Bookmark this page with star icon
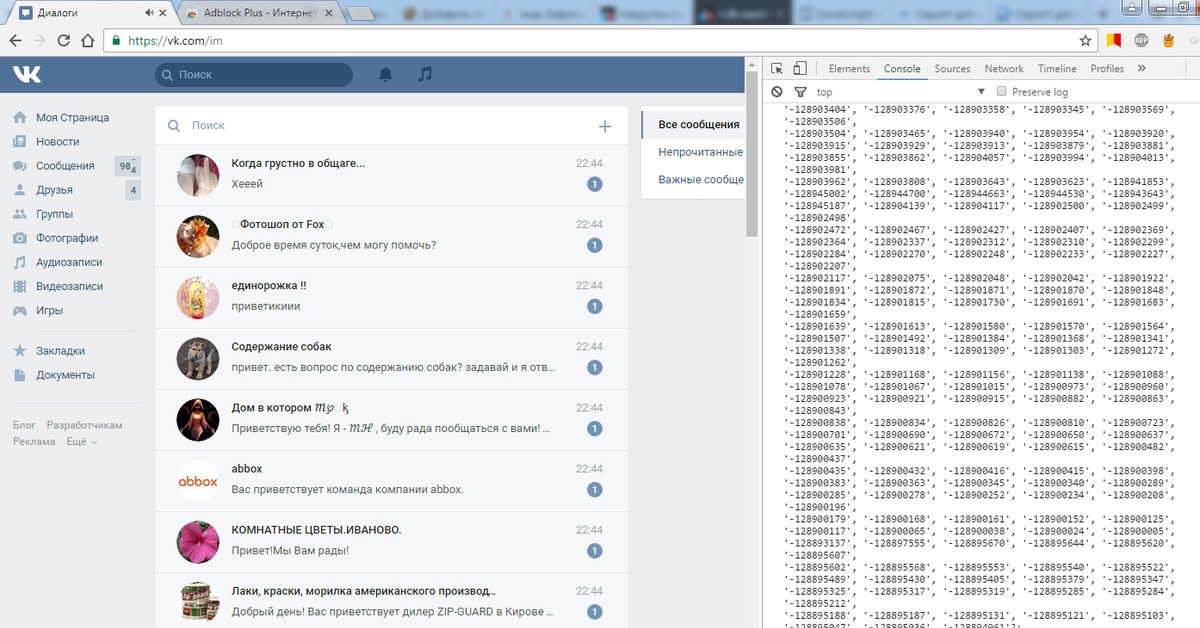This screenshot has width=1200, height=628. coord(1085,41)
